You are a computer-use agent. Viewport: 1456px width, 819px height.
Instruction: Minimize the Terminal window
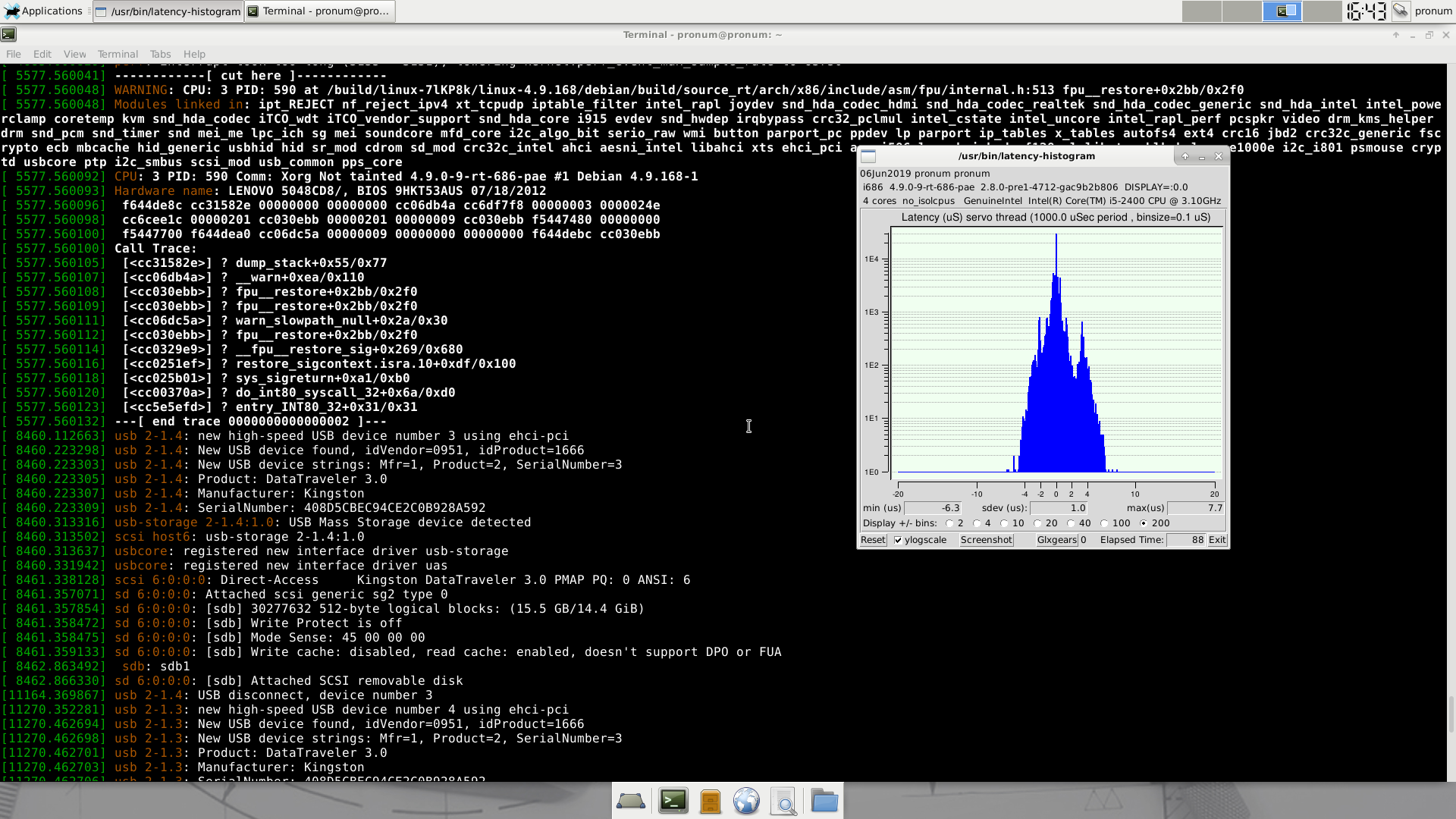point(1413,35)
